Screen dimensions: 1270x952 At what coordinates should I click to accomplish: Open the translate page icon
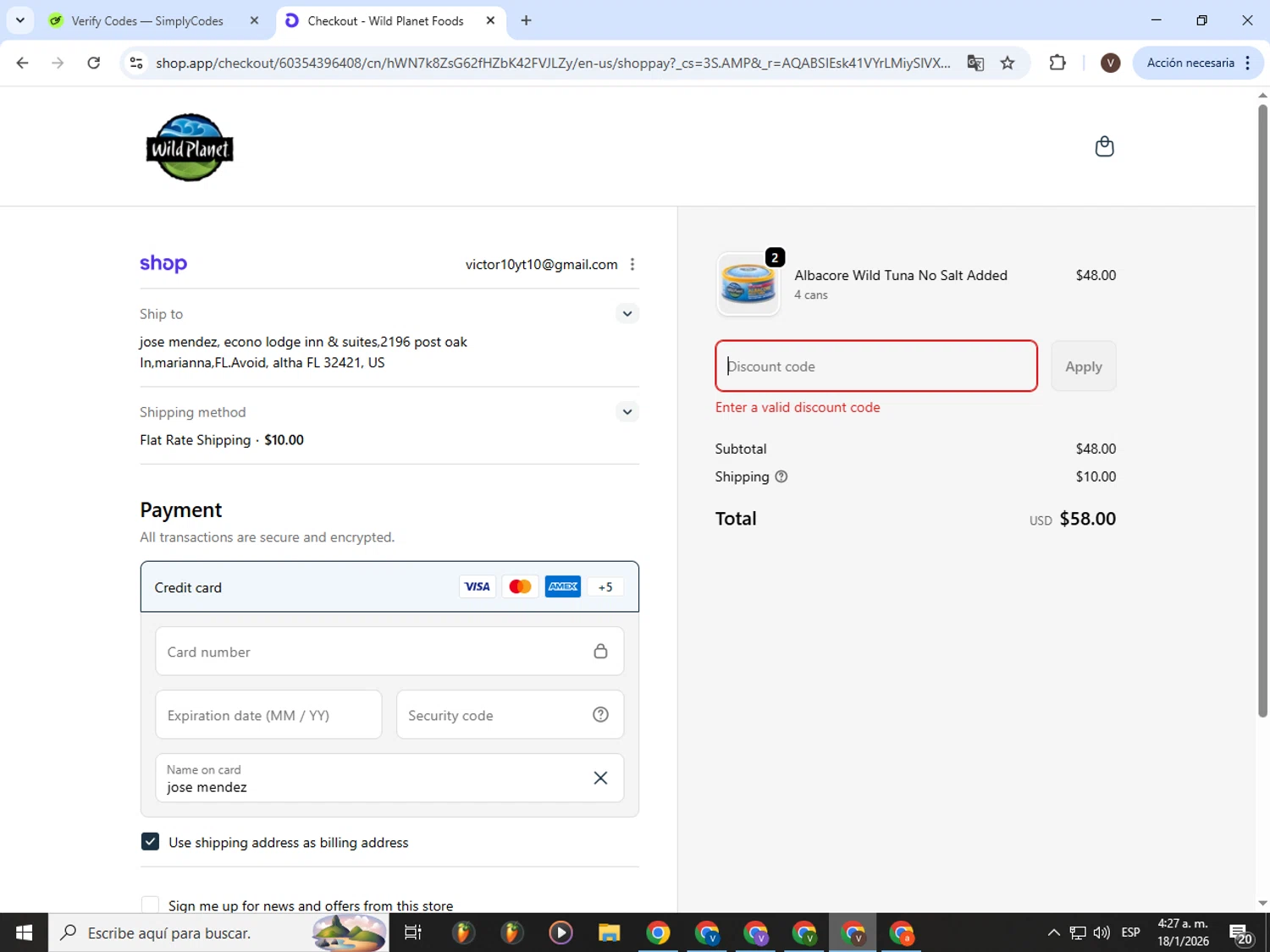[975, 63]
